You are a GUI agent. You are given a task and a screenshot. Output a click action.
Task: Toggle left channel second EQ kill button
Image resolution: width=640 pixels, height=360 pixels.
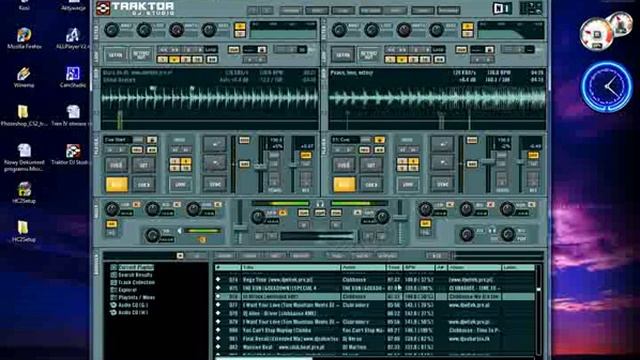tap(177, 204)
